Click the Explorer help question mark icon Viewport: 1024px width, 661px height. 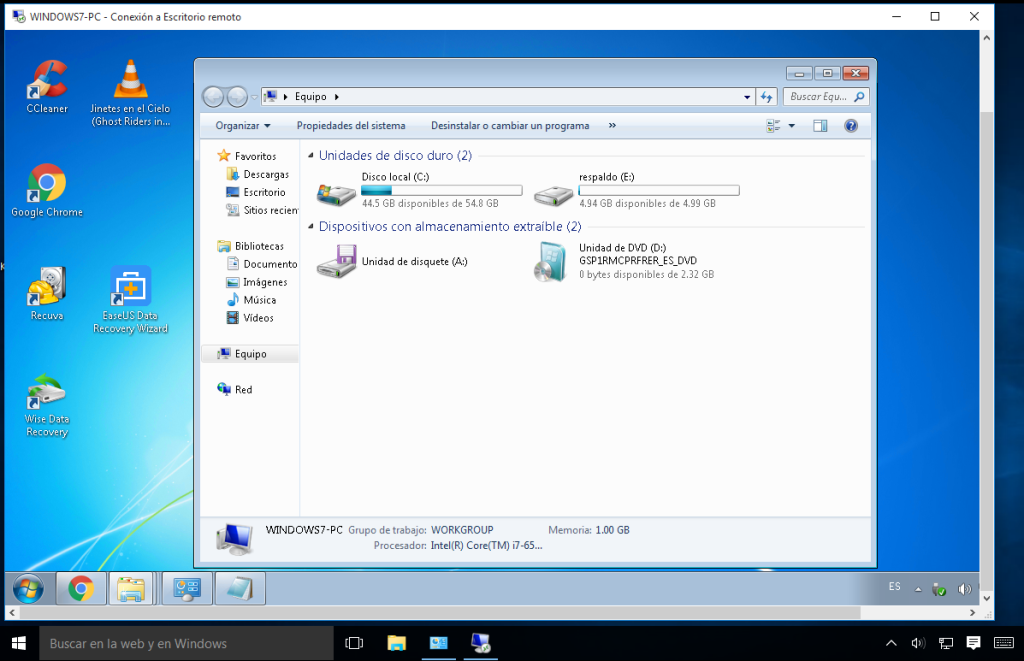pos(851,126)
